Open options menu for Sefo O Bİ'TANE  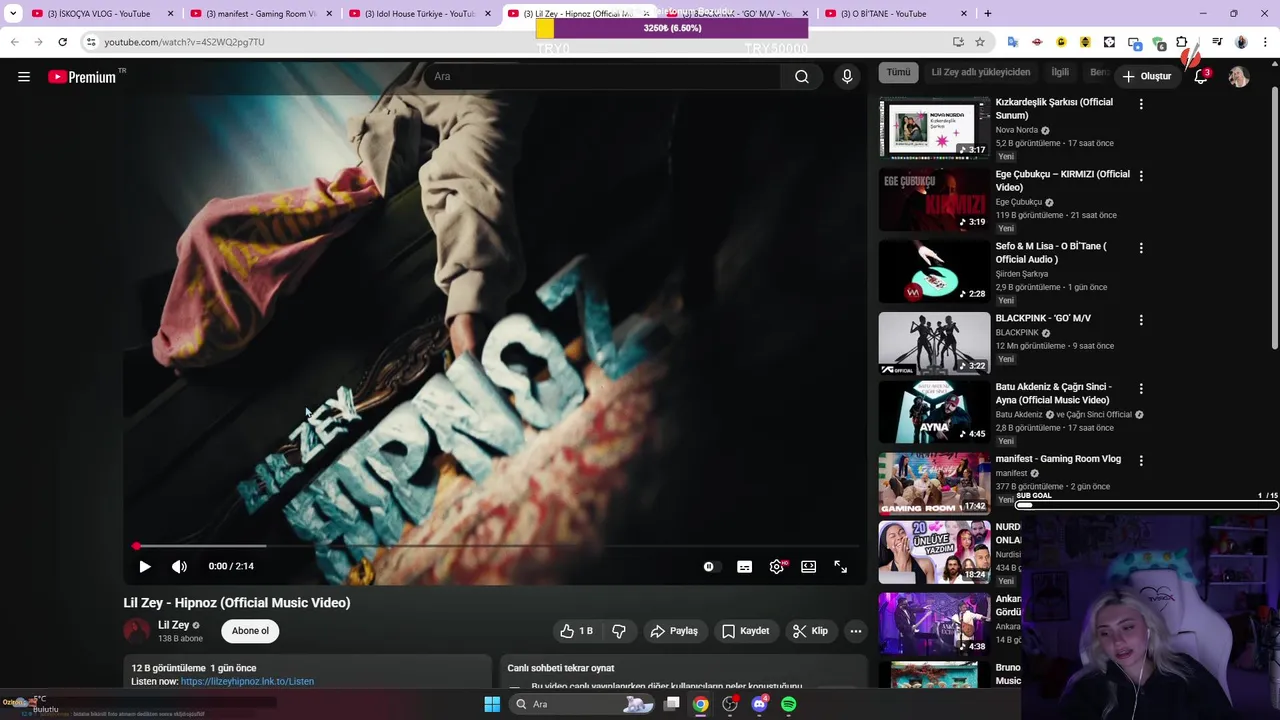(1141, 247)
